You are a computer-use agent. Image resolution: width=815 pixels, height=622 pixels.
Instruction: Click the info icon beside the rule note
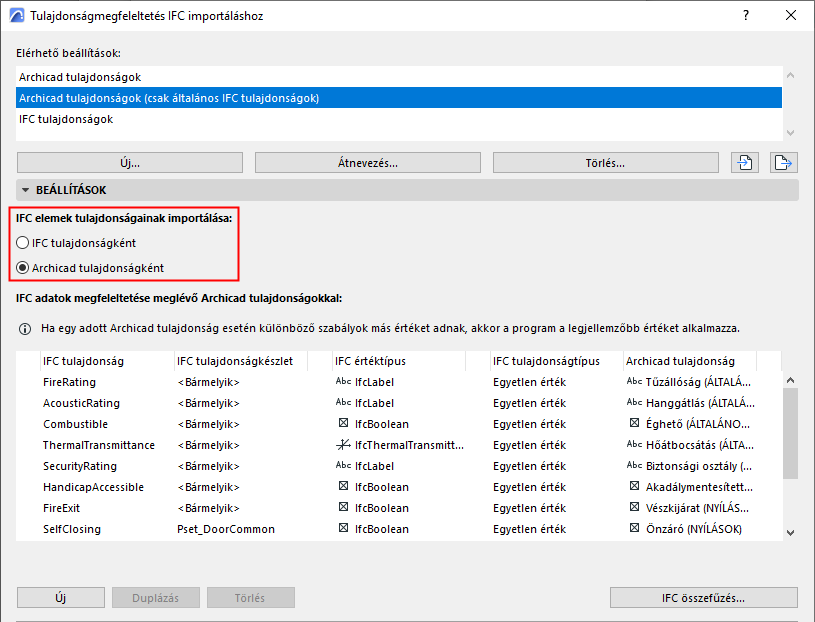pos(24,329)
